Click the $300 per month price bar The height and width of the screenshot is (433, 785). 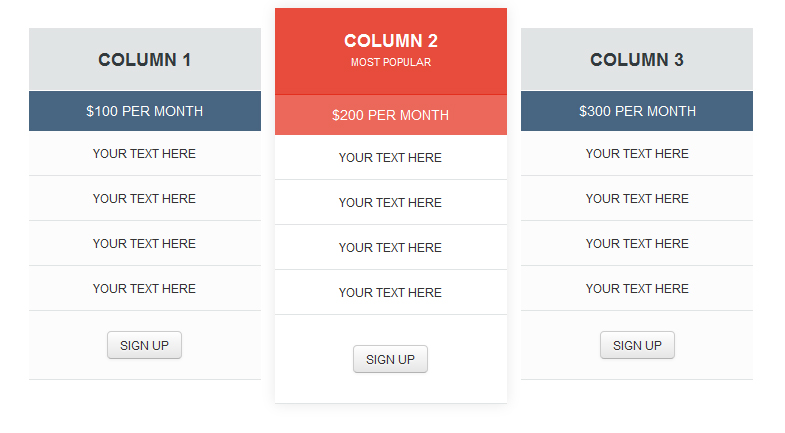(x=637, y=111)
